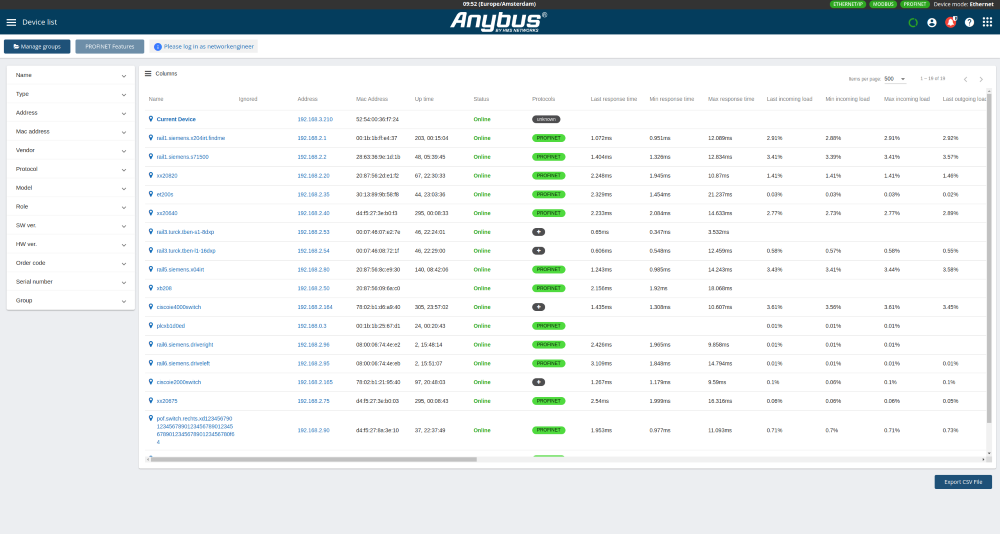This screenshot has height=534, width=1000.
Task: Expand the Mac address filter
Action: tap(71, 131)
